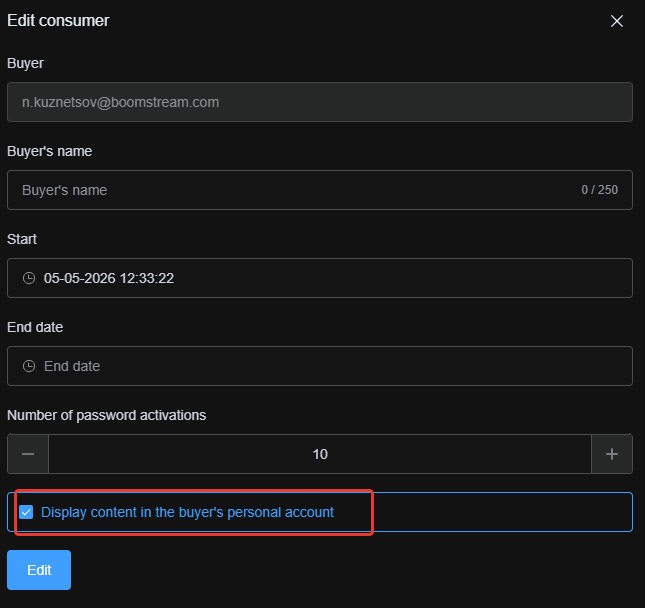
Task: Click the 0 / 250 character counter
Action: pyautogui.click(x=599, y=190)
